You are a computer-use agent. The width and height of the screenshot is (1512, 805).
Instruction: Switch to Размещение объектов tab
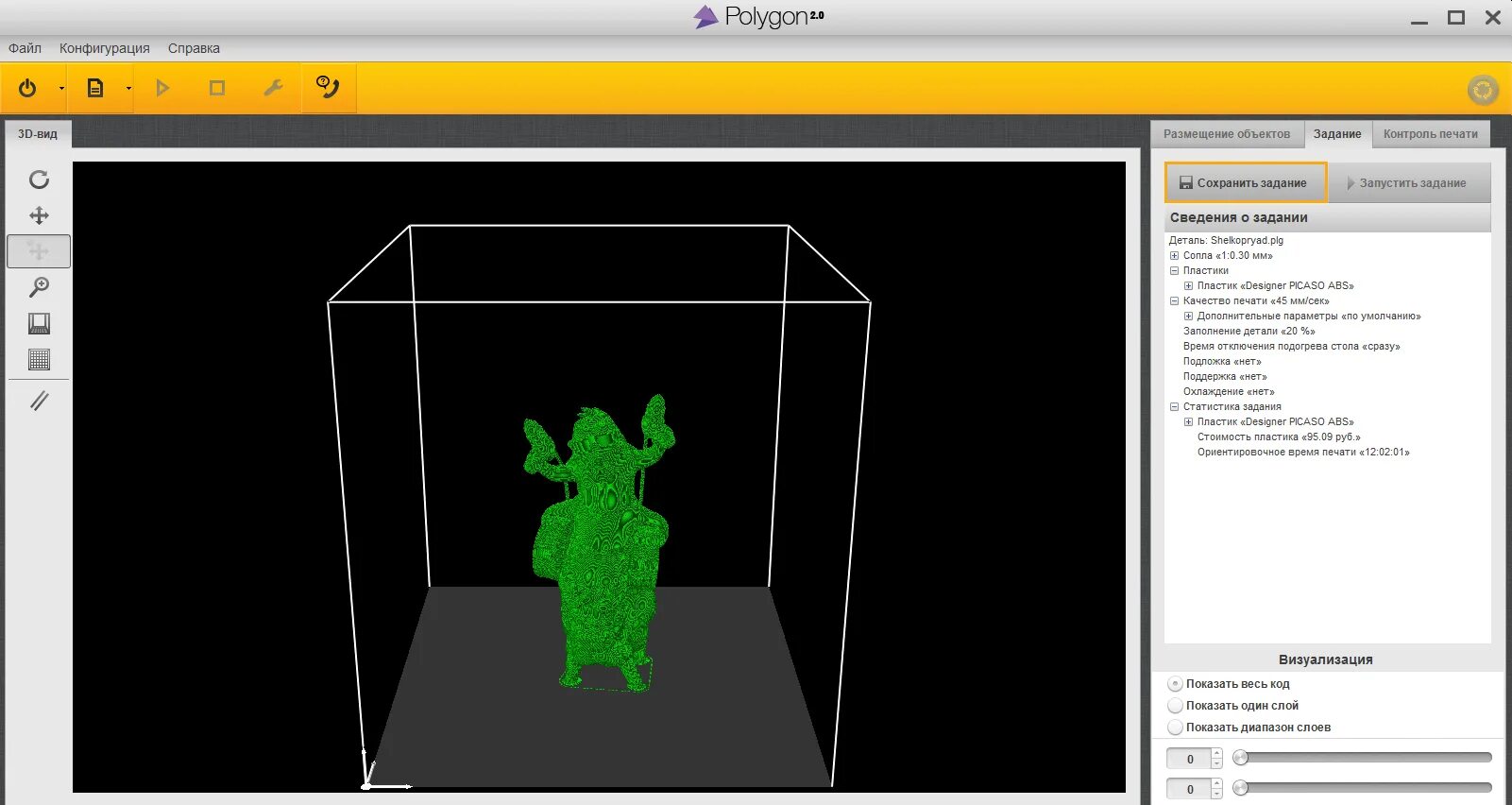(x=1227, y=134)
